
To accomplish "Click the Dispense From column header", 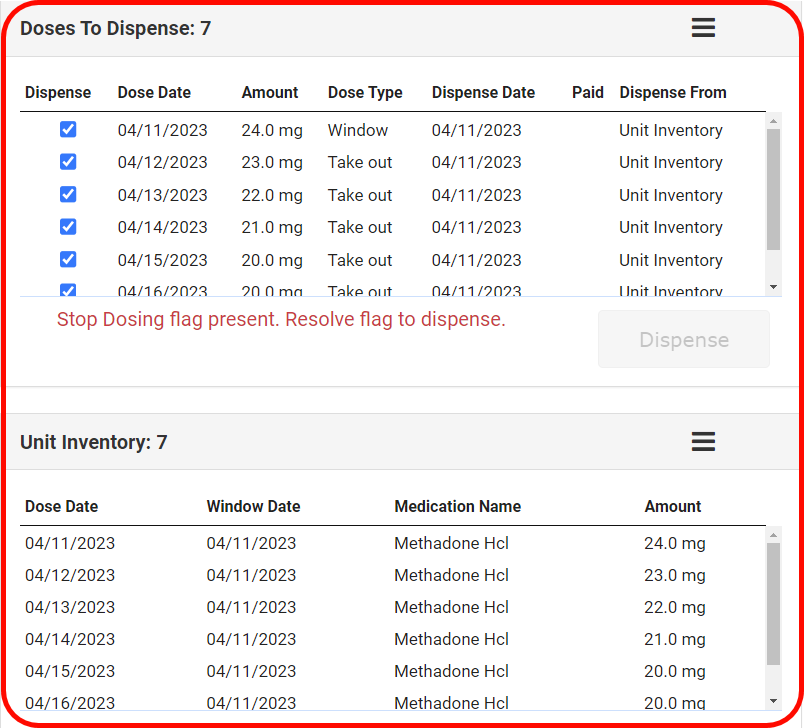I will coord(673,93).
